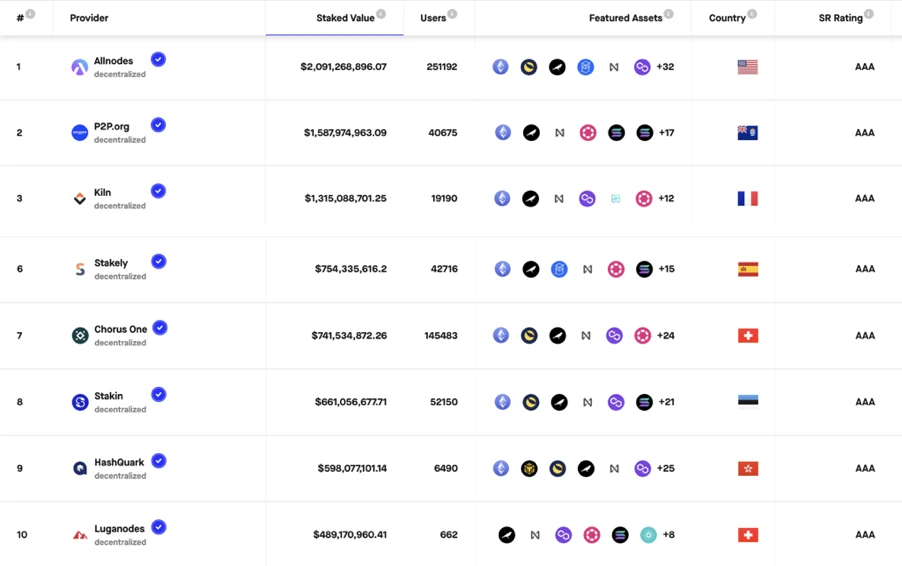Click the HashQuark provider logo
This screenshot has height=566, width=902.
79,468
